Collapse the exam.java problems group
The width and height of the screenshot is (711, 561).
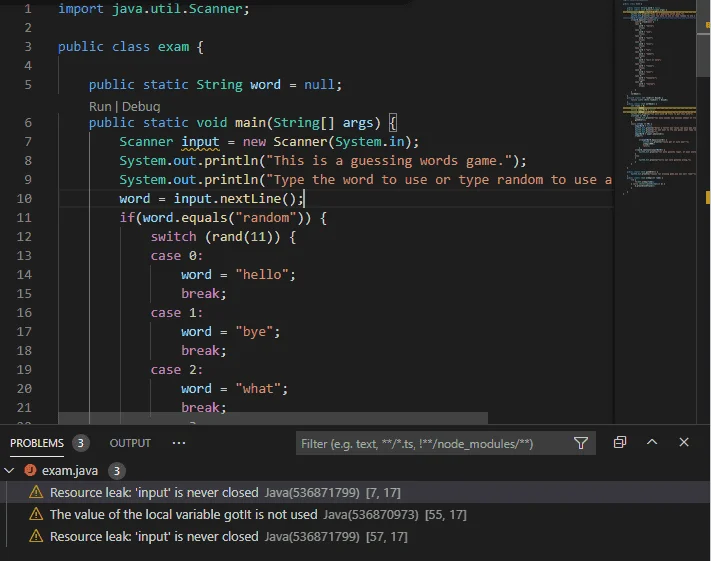(9, 471)
